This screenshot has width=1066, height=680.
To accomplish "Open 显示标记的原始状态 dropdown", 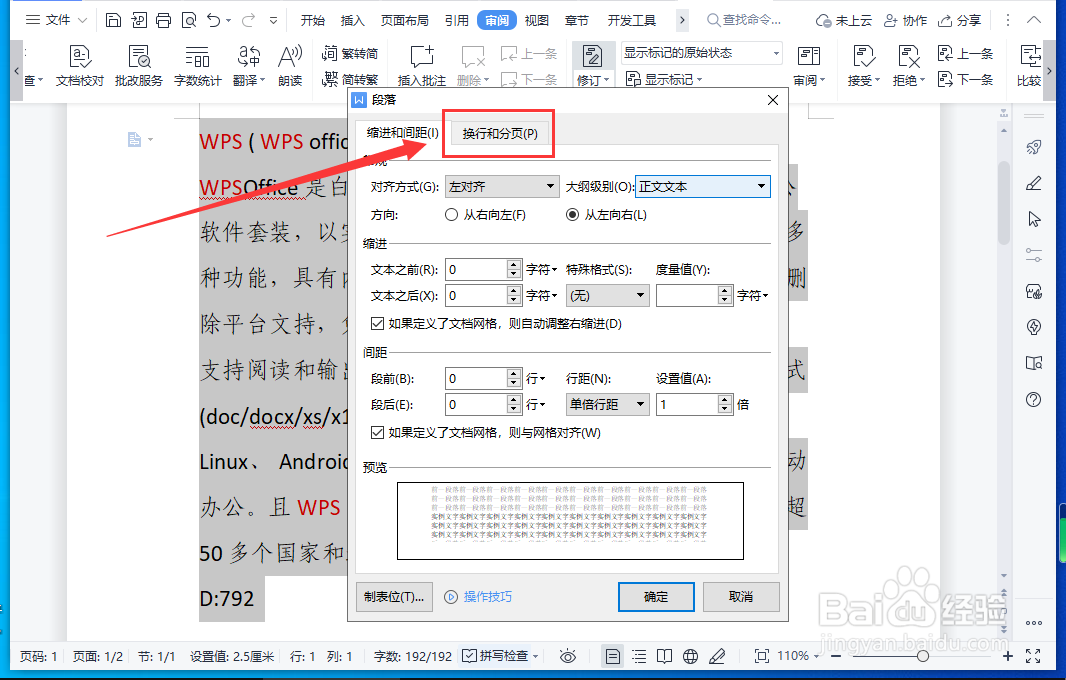I will click(x=702, y=53).
